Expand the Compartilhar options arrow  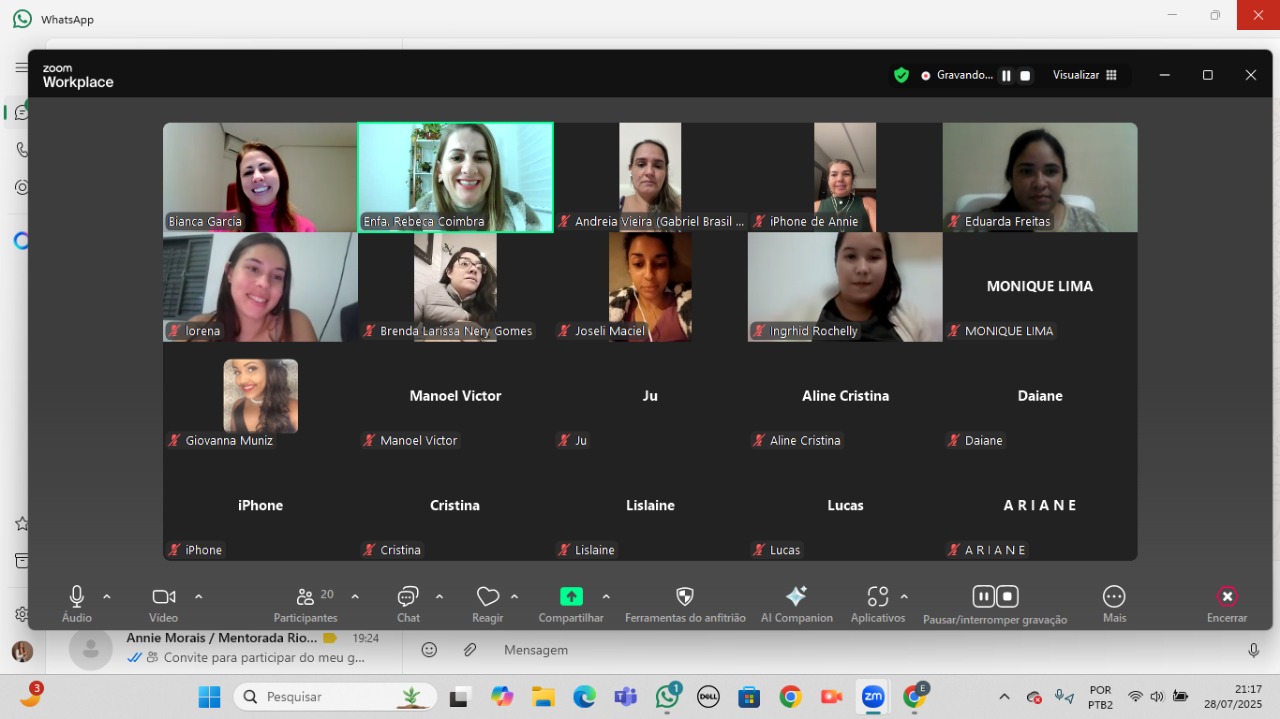(x=606, y=596)
